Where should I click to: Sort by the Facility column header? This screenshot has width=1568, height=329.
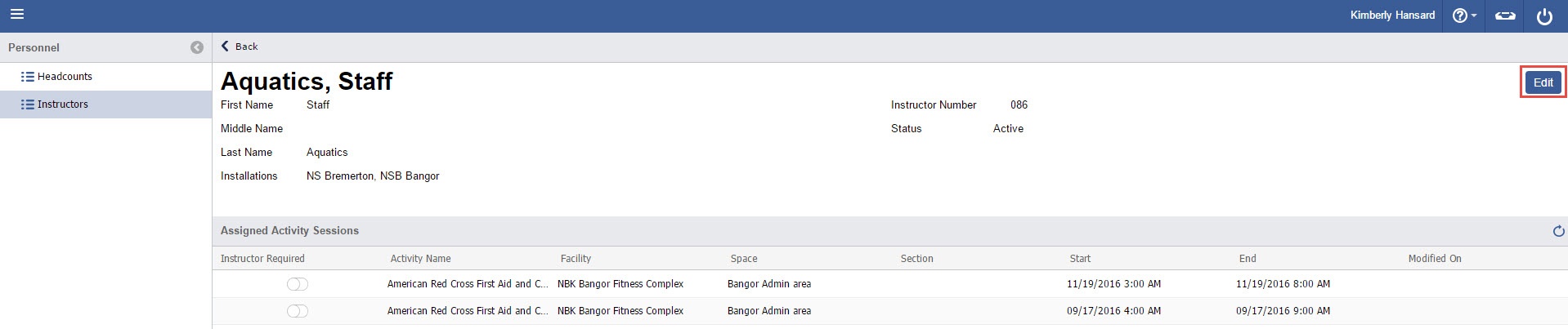(576, 259)
